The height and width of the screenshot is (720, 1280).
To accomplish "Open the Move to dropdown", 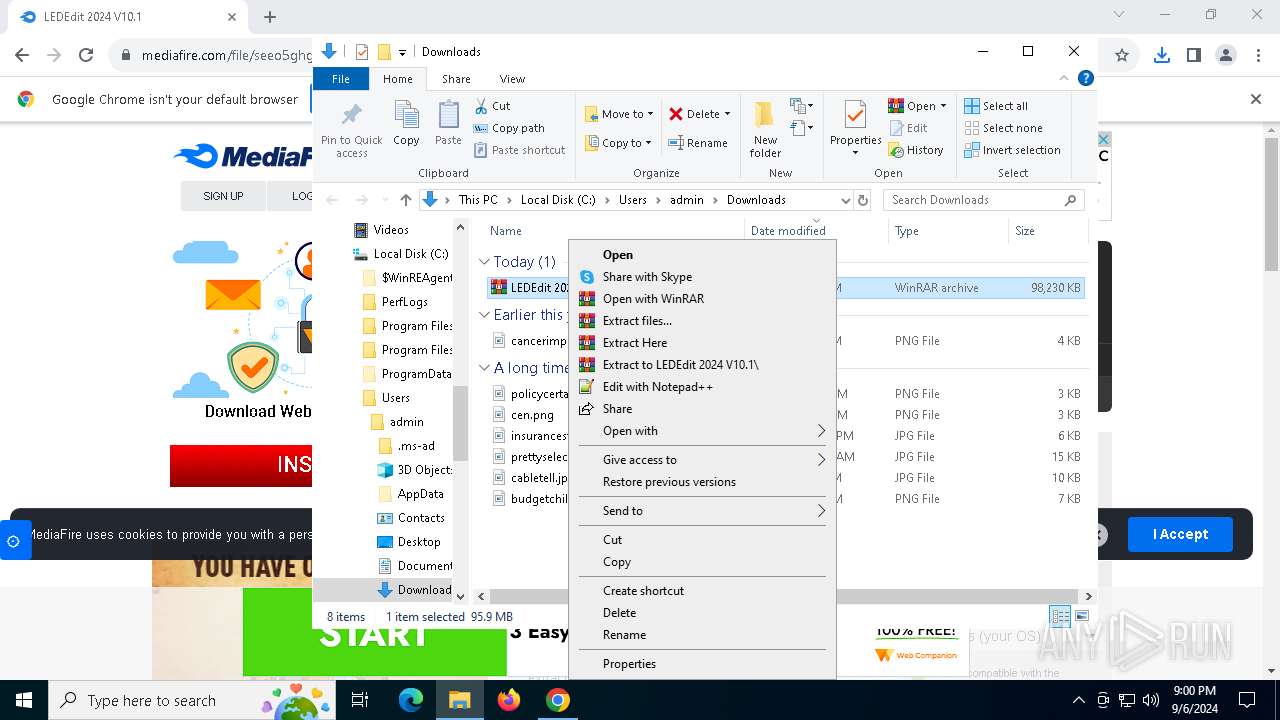I will tap(618, 114).
